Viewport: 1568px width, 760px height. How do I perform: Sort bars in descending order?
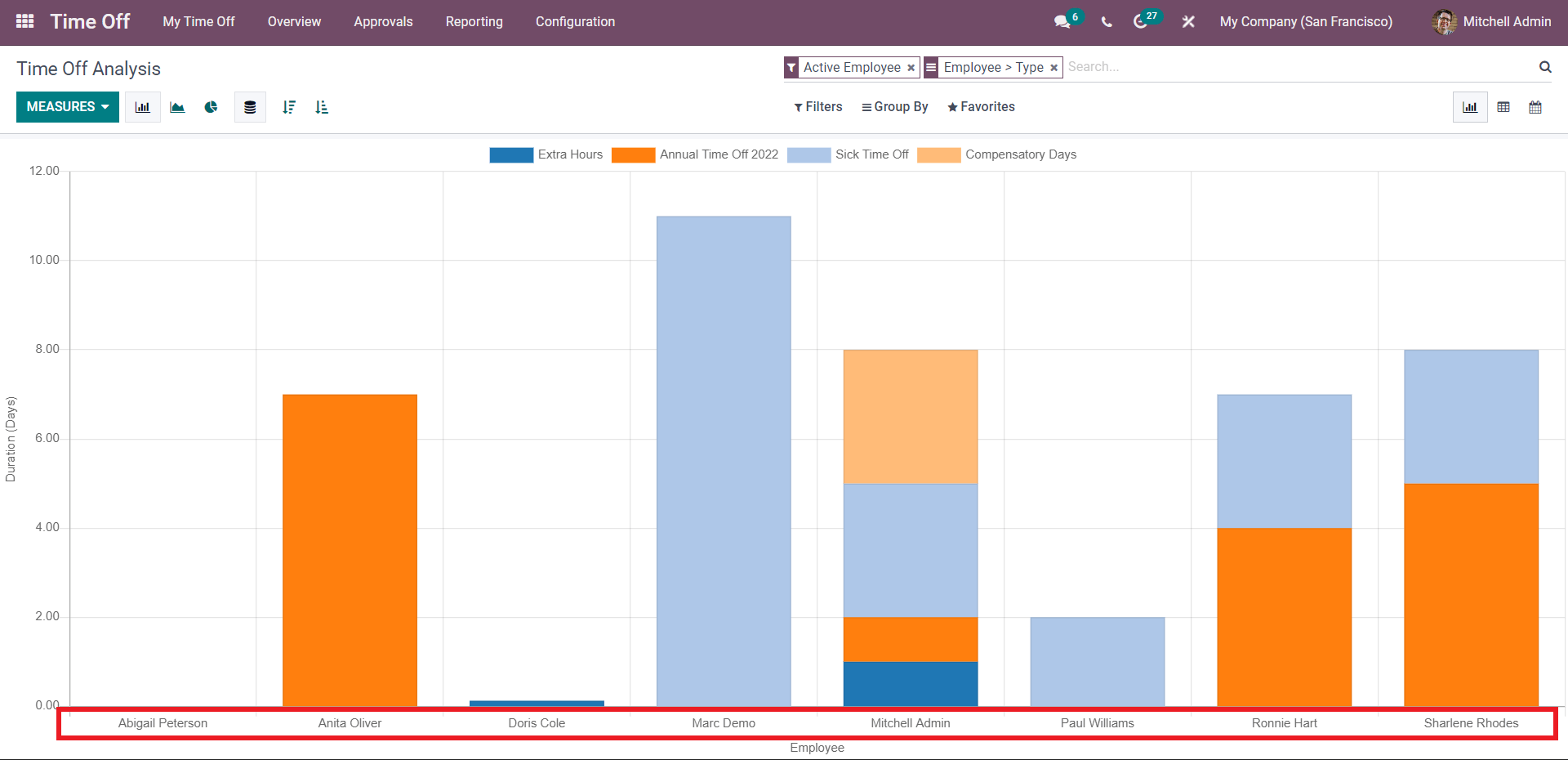coord(289,107)
